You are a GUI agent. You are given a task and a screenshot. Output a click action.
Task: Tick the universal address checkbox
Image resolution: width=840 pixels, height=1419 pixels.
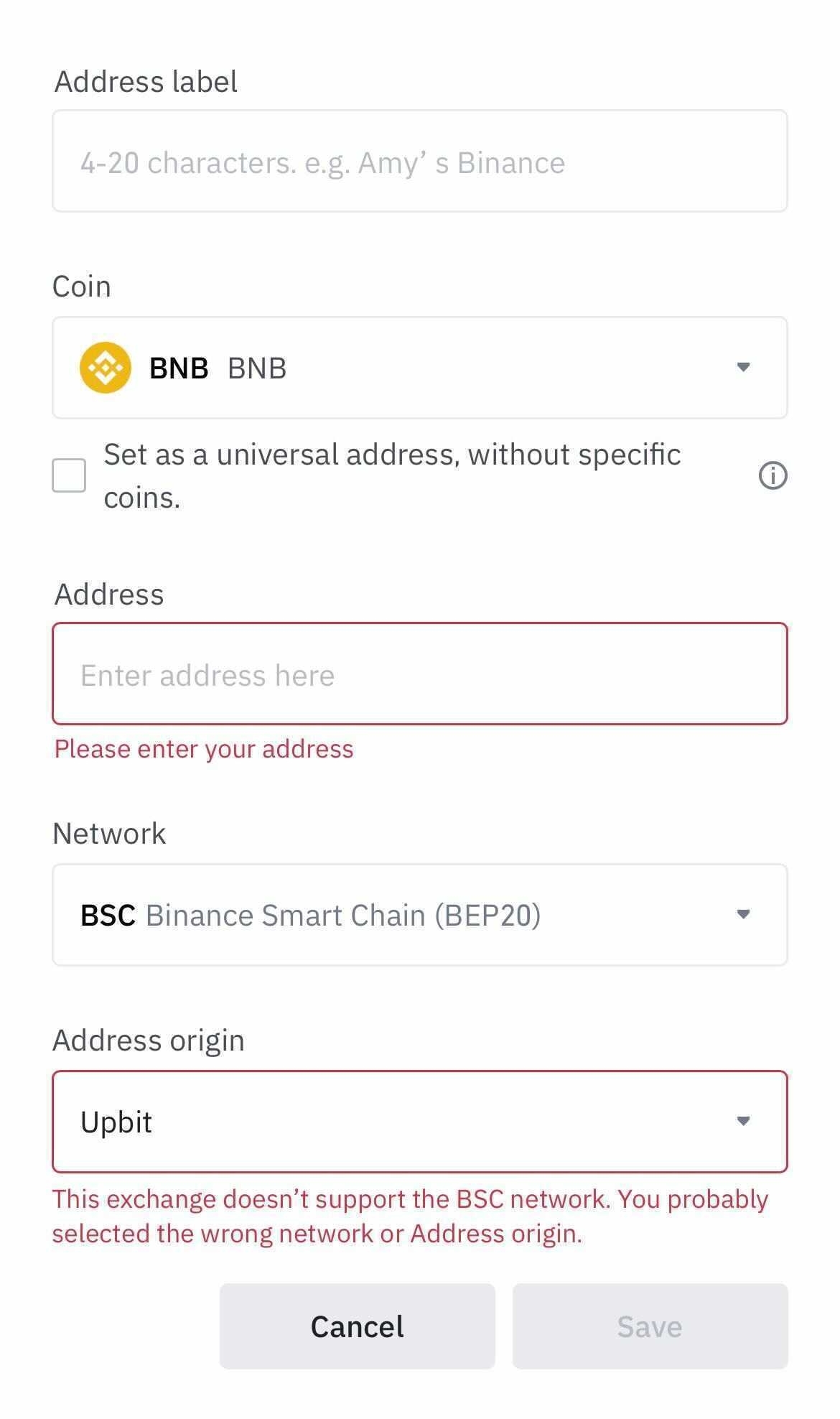click(69, 475)
